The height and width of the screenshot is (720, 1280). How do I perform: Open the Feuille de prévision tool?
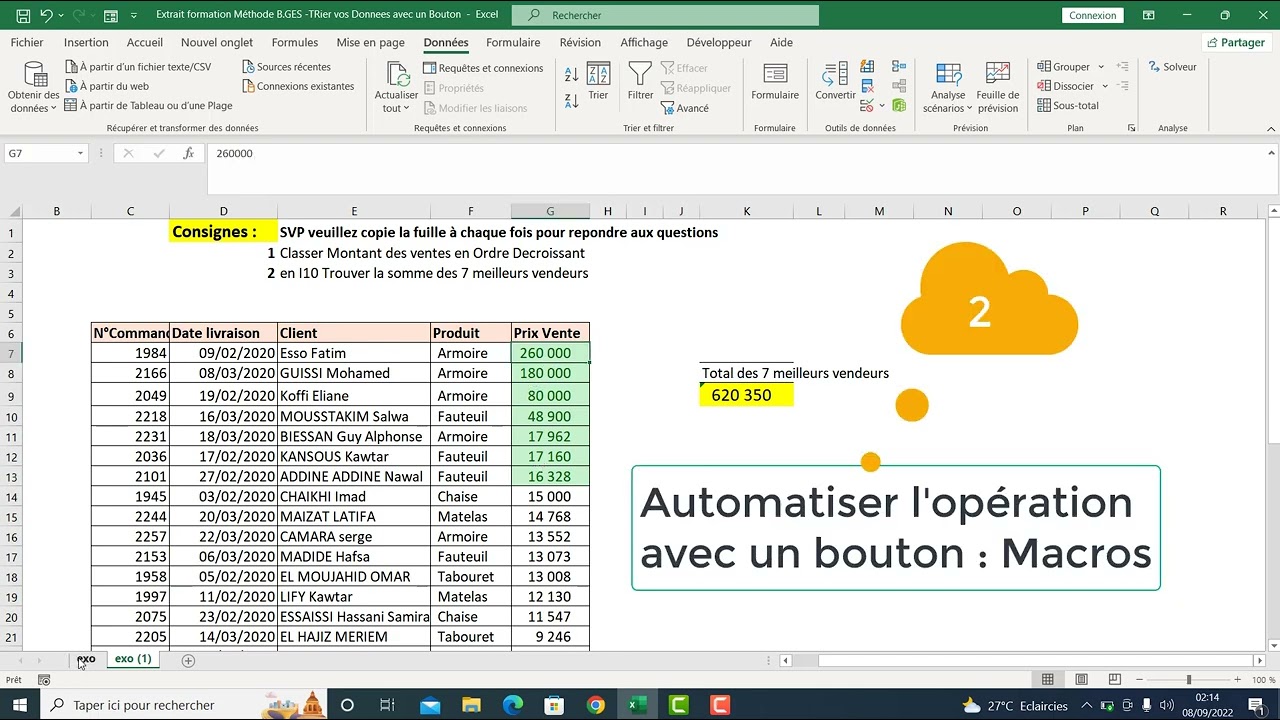click(998, 87)
